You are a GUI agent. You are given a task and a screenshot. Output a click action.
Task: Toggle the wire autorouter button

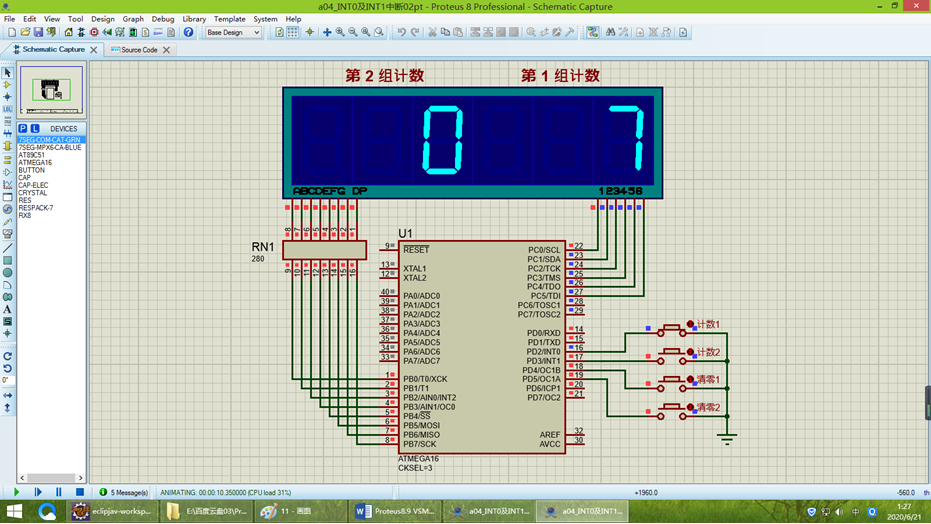pos(593,32)
